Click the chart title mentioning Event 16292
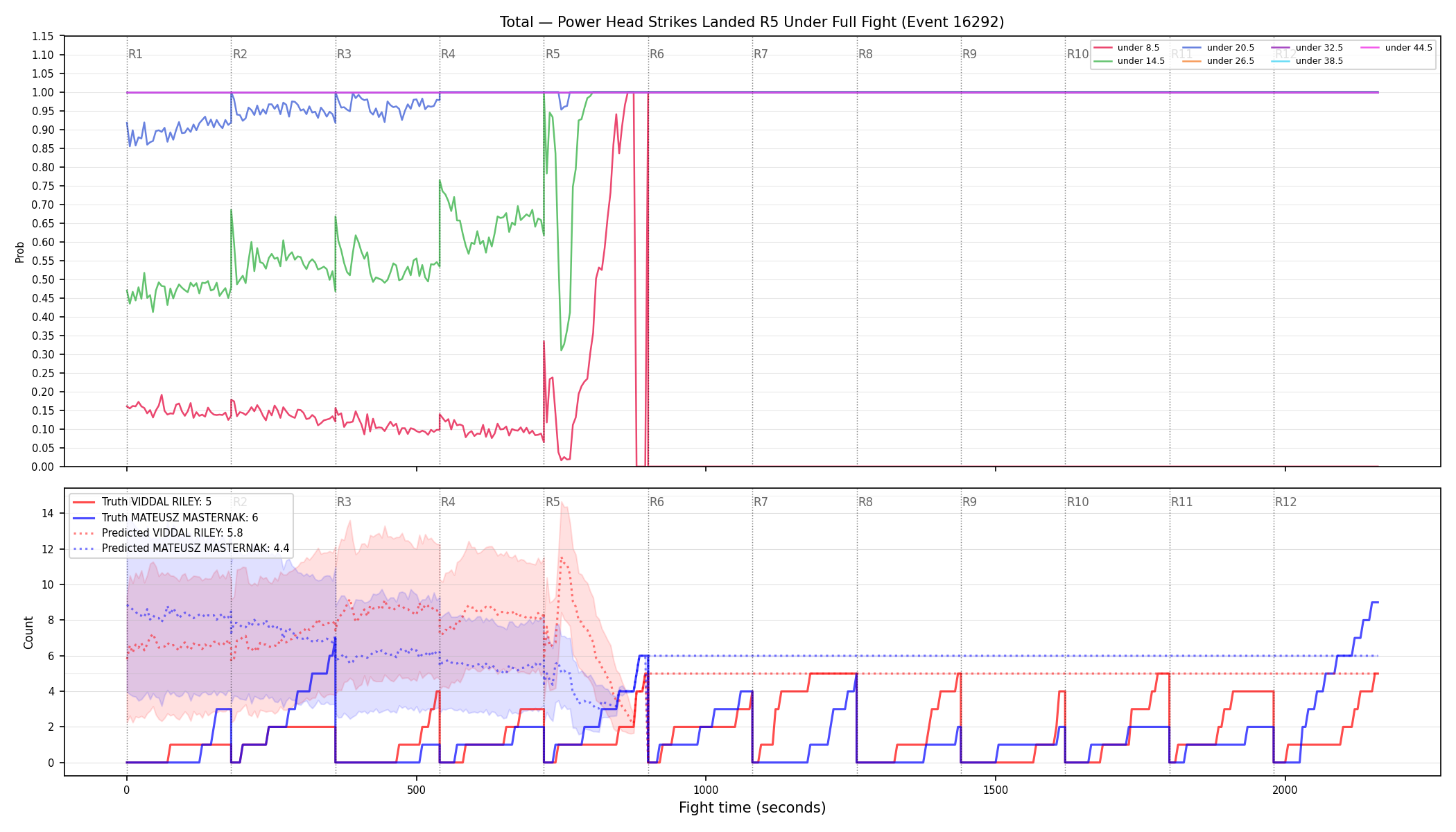 coord(752,22)
